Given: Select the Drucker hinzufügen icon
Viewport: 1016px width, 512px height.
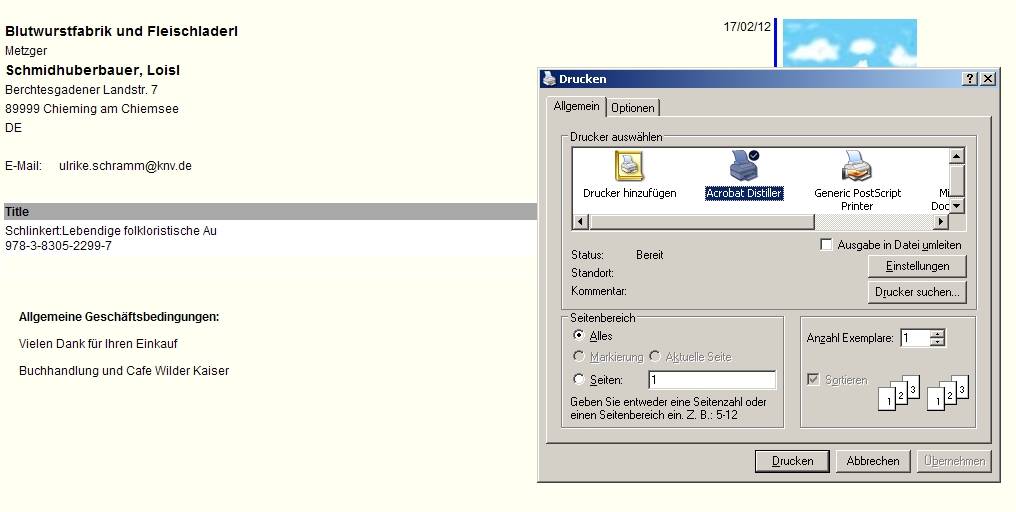Looking at the screenshot, I should tap(629, 172).
